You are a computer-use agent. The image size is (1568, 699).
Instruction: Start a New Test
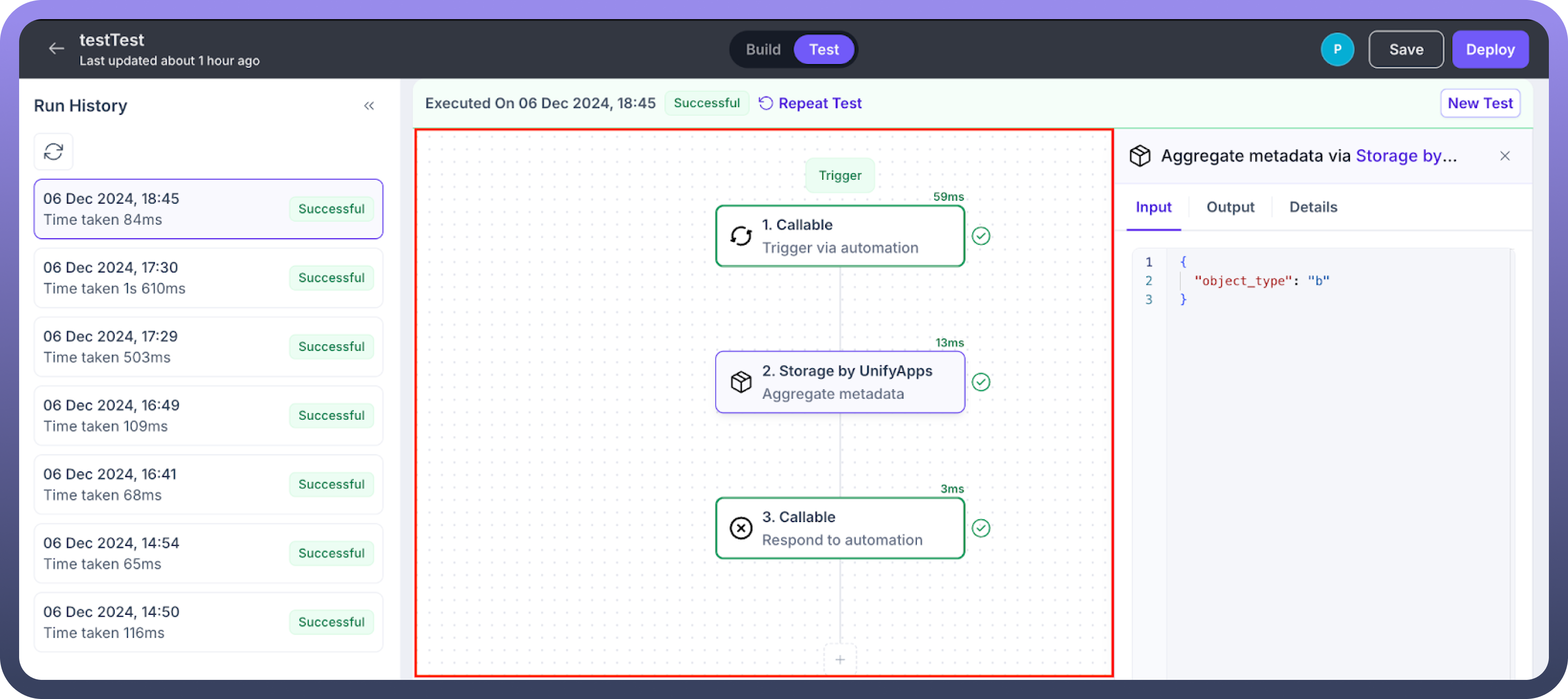(x=1480, y=103)
